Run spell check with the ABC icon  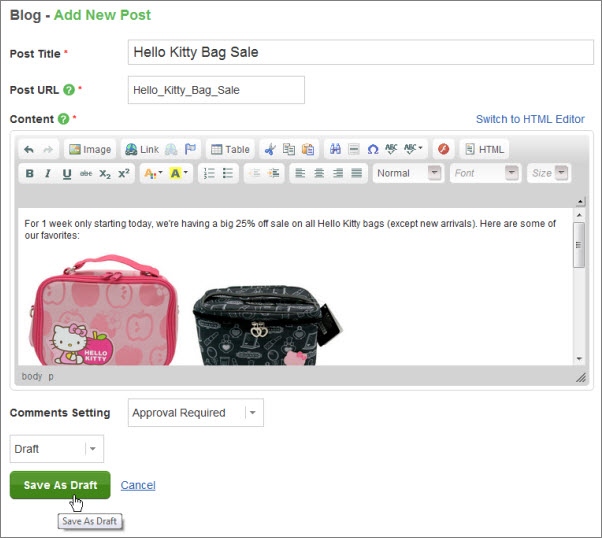(391, 149)
